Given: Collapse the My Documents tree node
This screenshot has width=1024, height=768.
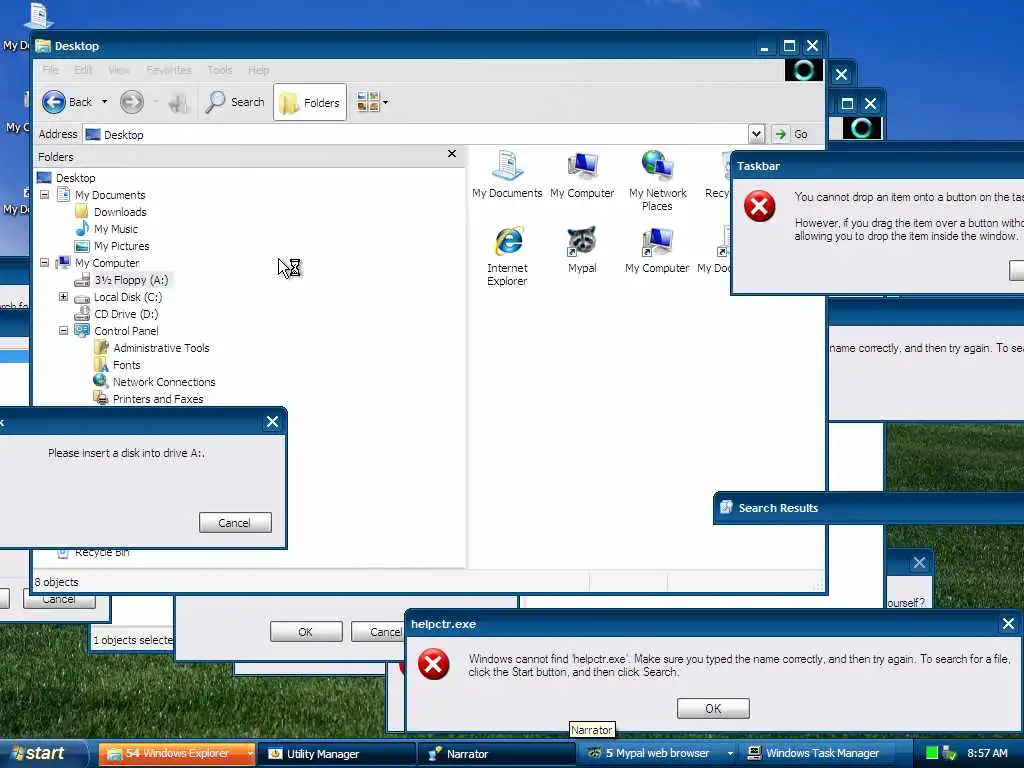Looking at the screenshot, I should tap(44, 195).
